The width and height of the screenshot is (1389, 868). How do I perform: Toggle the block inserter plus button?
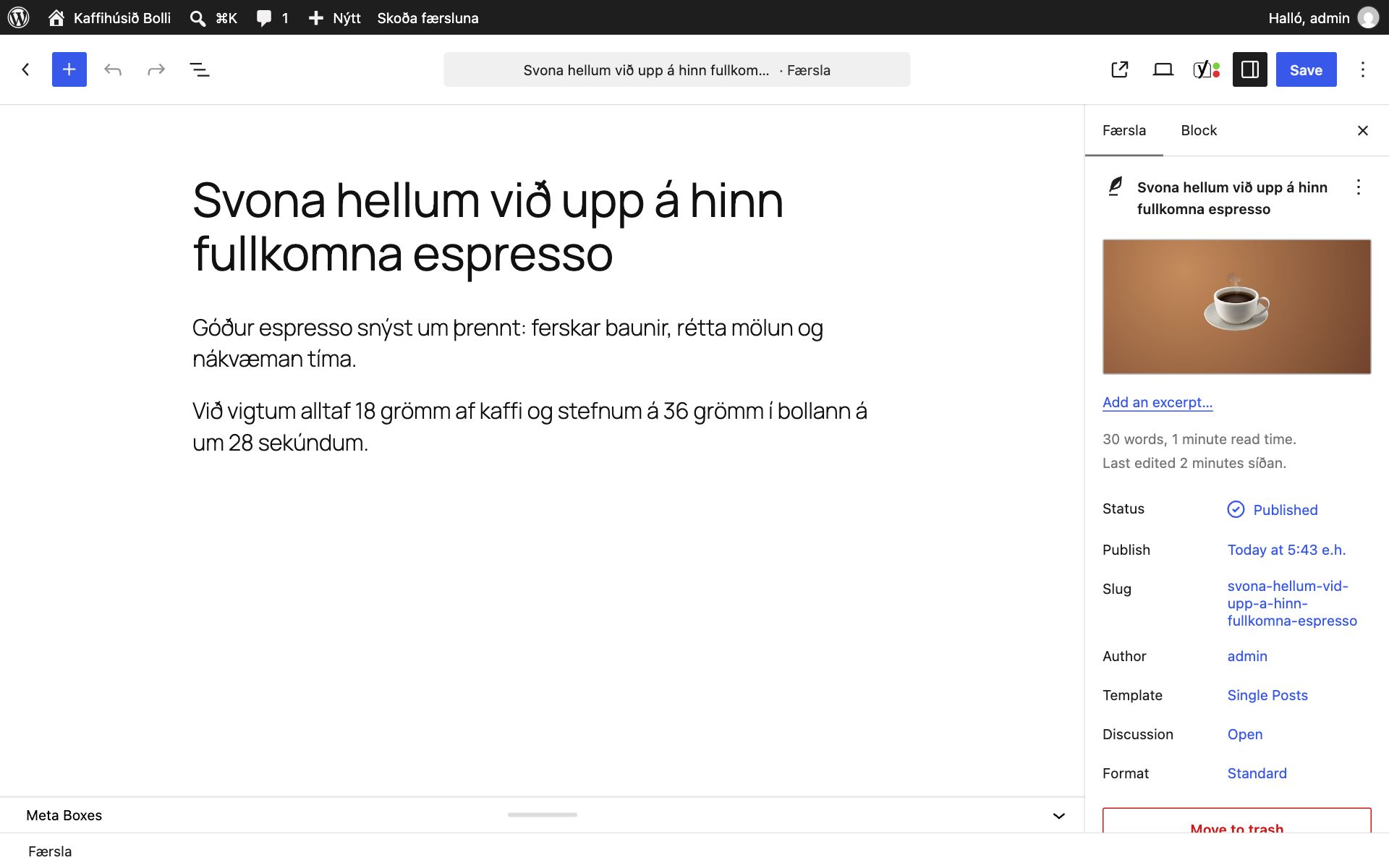click(69, 69)
